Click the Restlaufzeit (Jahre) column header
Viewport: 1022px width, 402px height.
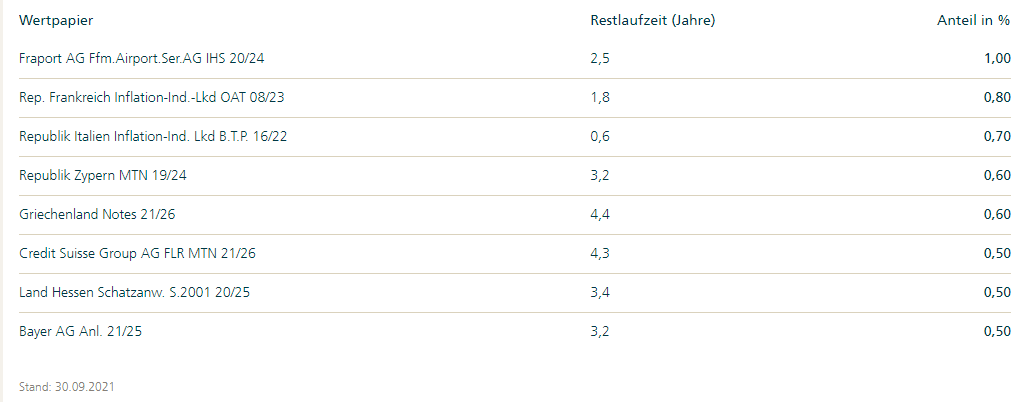tap(653, 20)
